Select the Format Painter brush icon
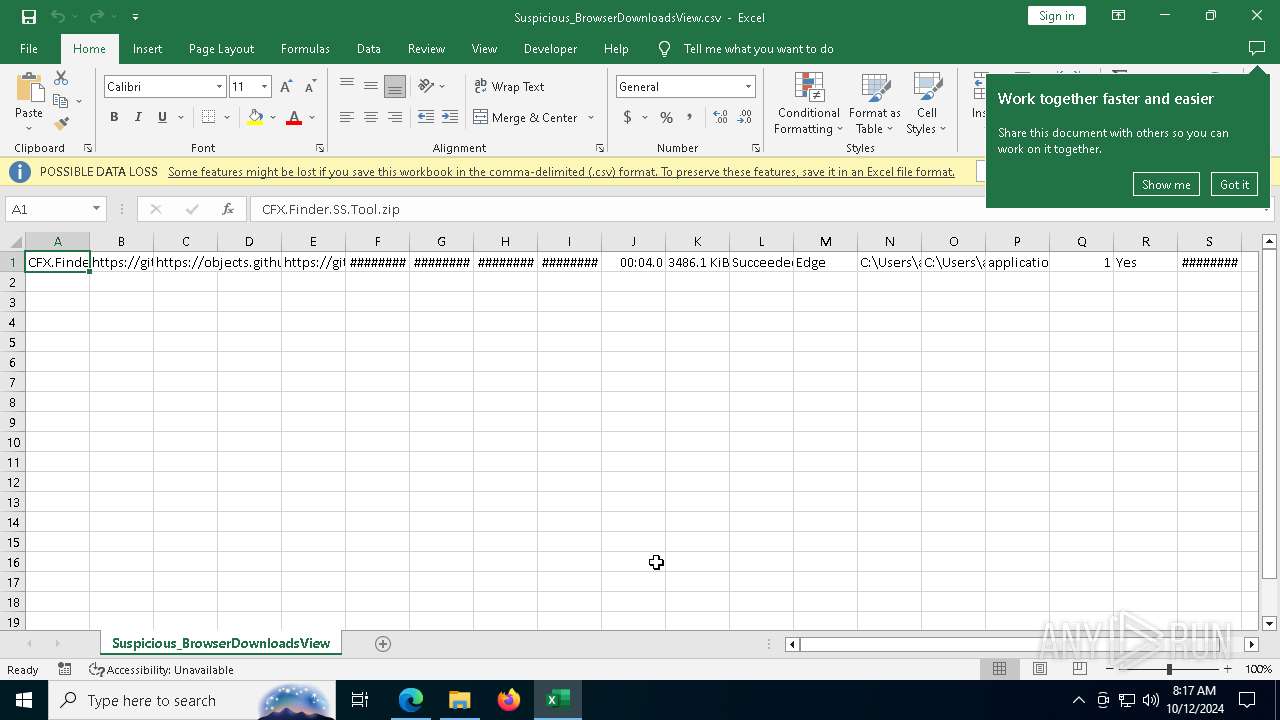1280x720 pixels. point(61,124)
